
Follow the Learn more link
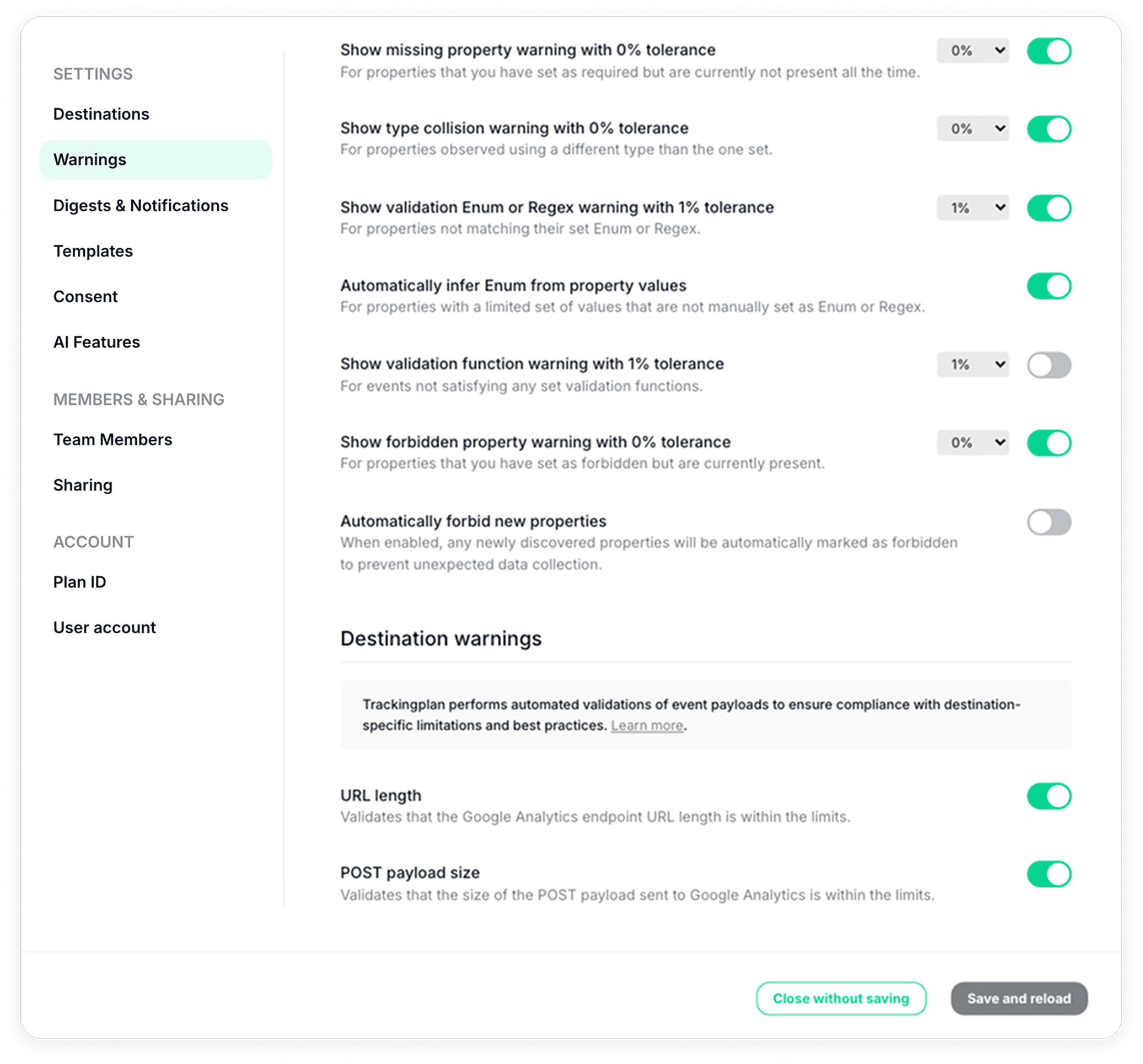[x=647, y=725]
